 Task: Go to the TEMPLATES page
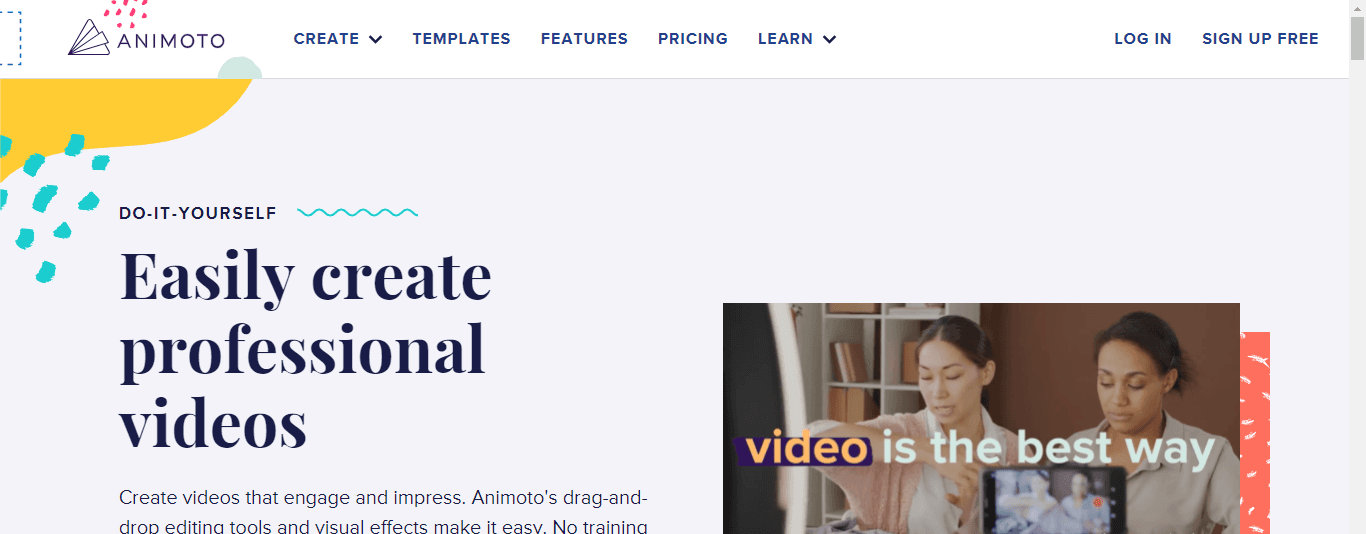461,39
